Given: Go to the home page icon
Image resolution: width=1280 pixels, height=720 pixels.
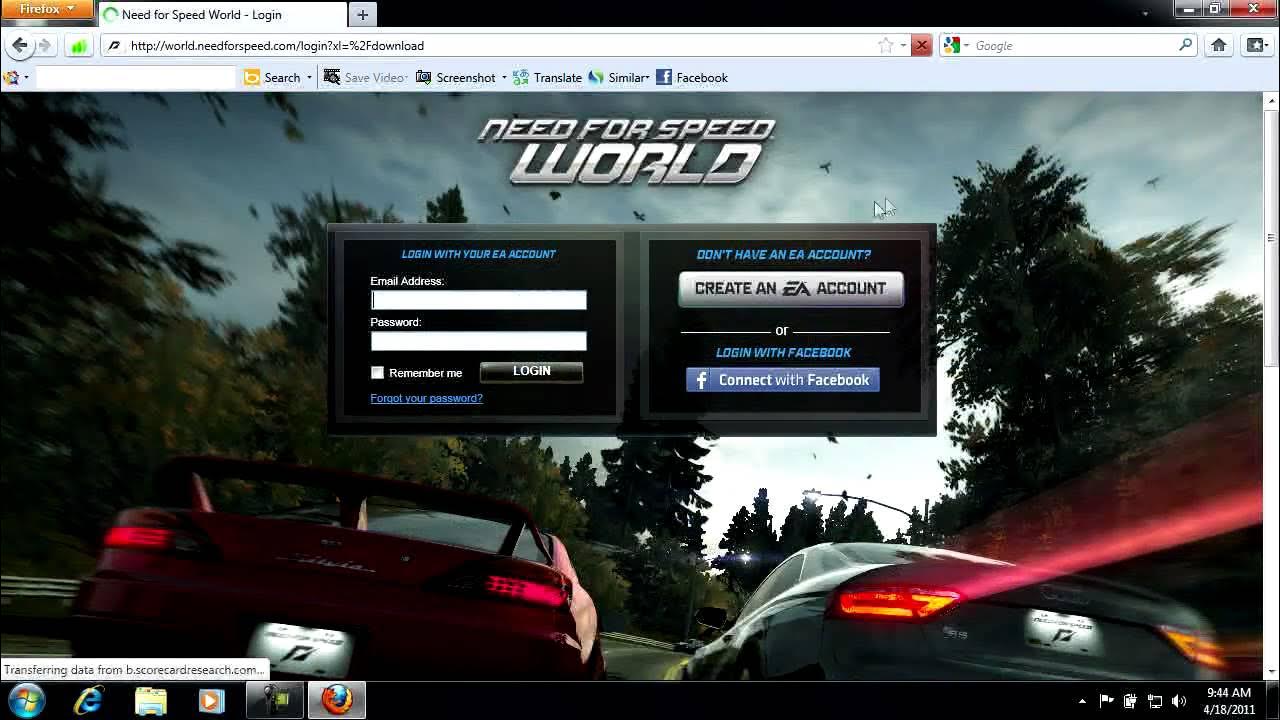Looking at the screenshot, I should click(x=1219, y=45).
